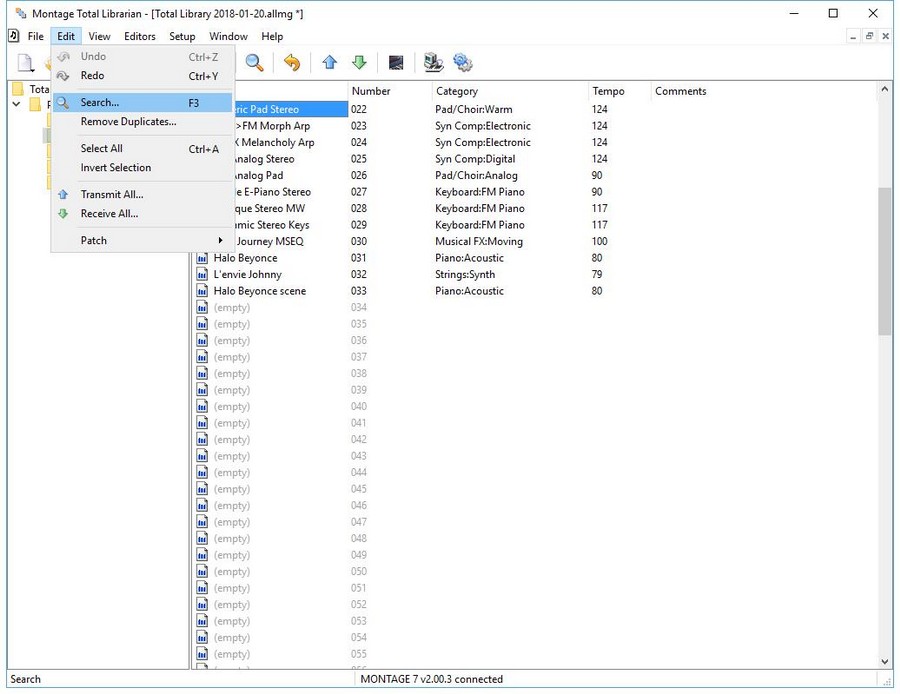This screenshot has height=694, width=900.
Task: Click the magnifier Search toolbar icon
Action: click(x=255, y=63)
